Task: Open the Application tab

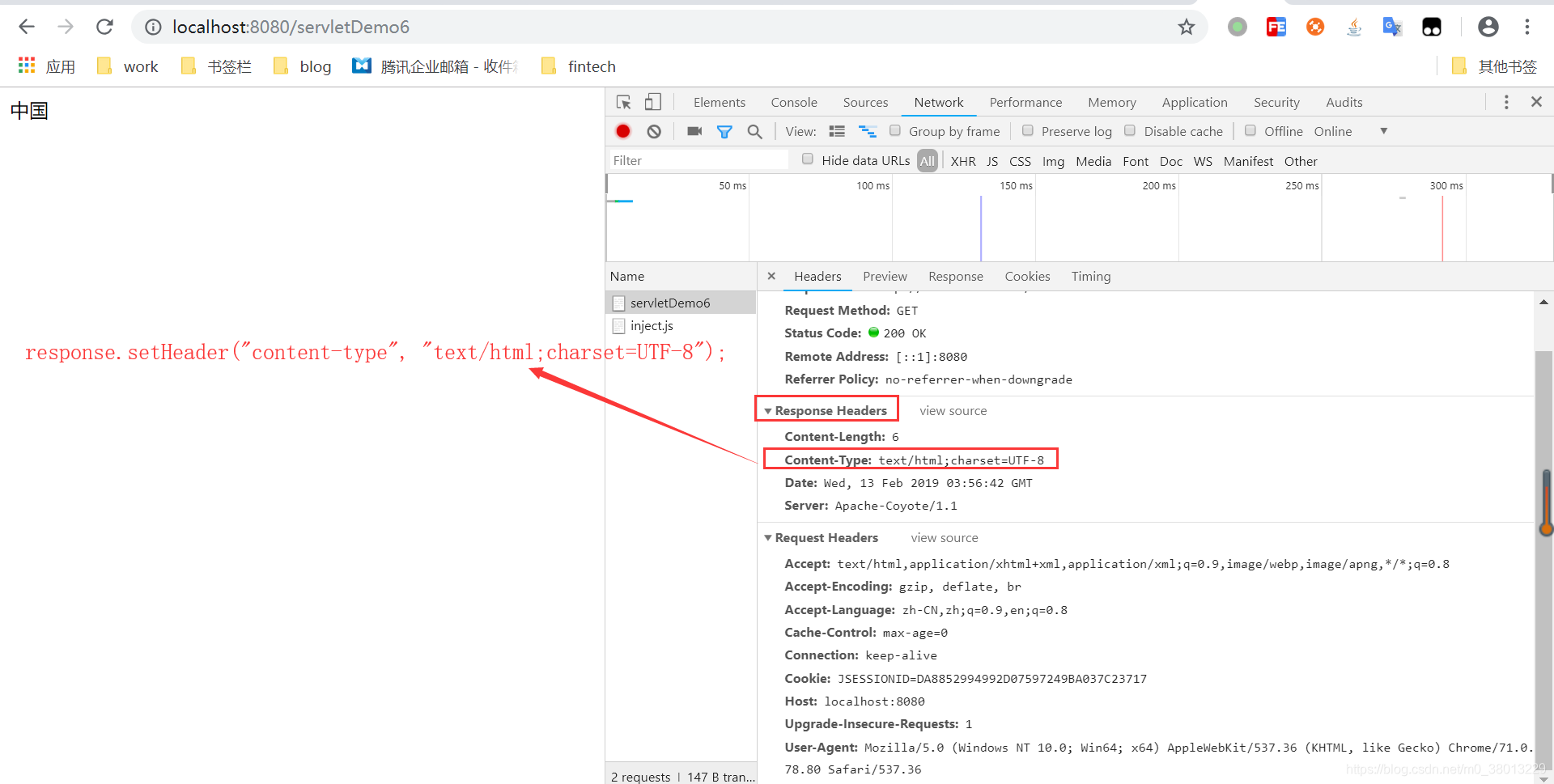Action: tap(1195, 102)
